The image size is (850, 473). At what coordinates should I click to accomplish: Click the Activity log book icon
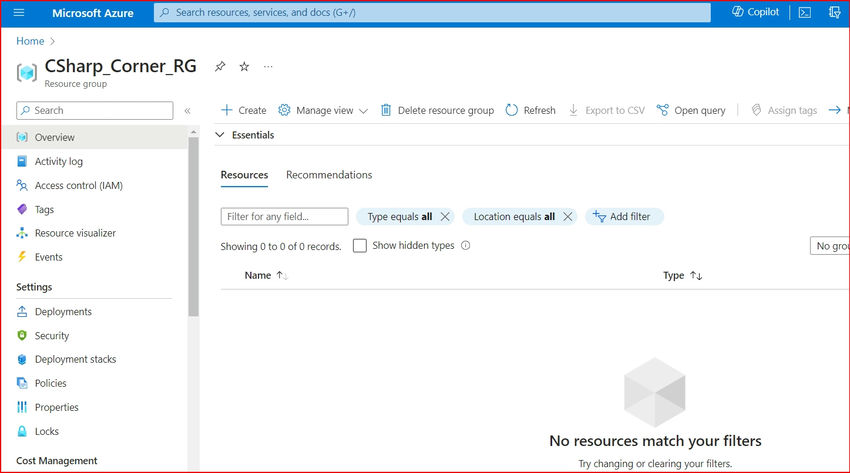pos(22,161)
